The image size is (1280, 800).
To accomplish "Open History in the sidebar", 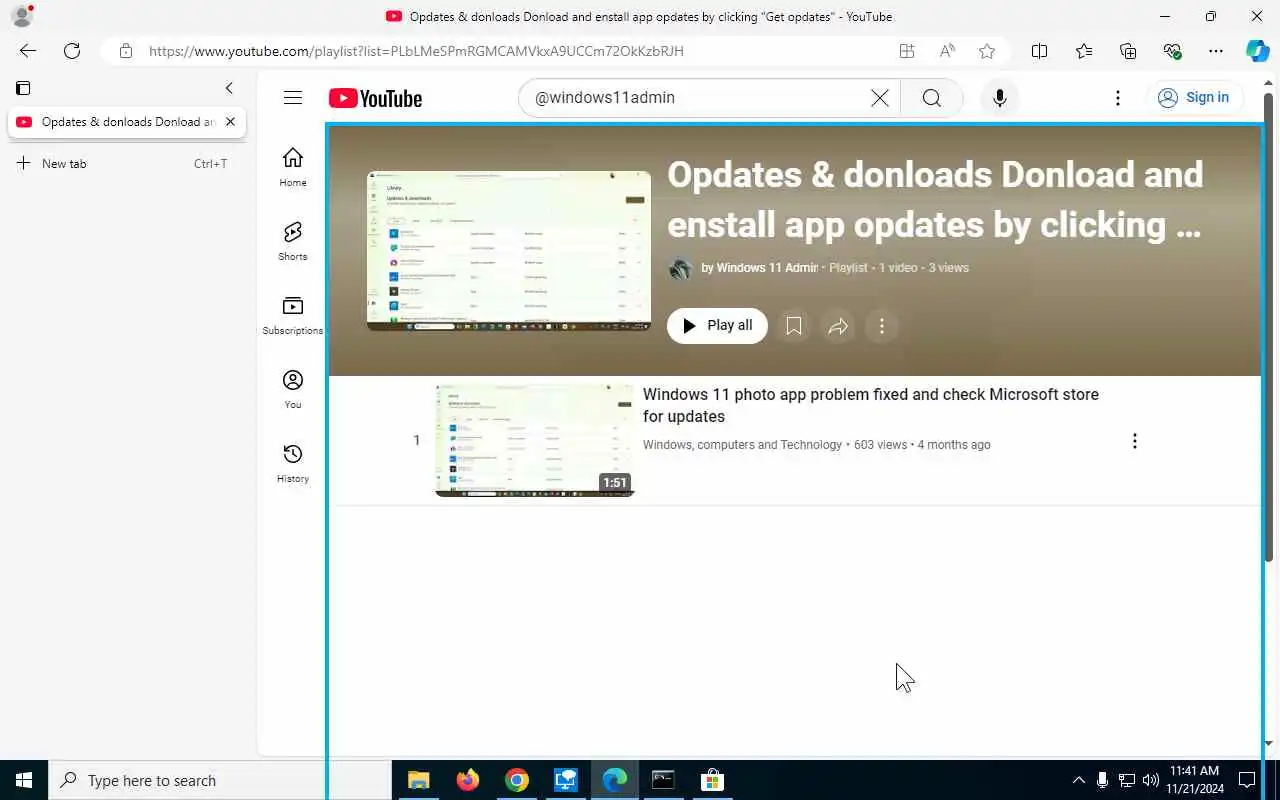I will 293,463.
